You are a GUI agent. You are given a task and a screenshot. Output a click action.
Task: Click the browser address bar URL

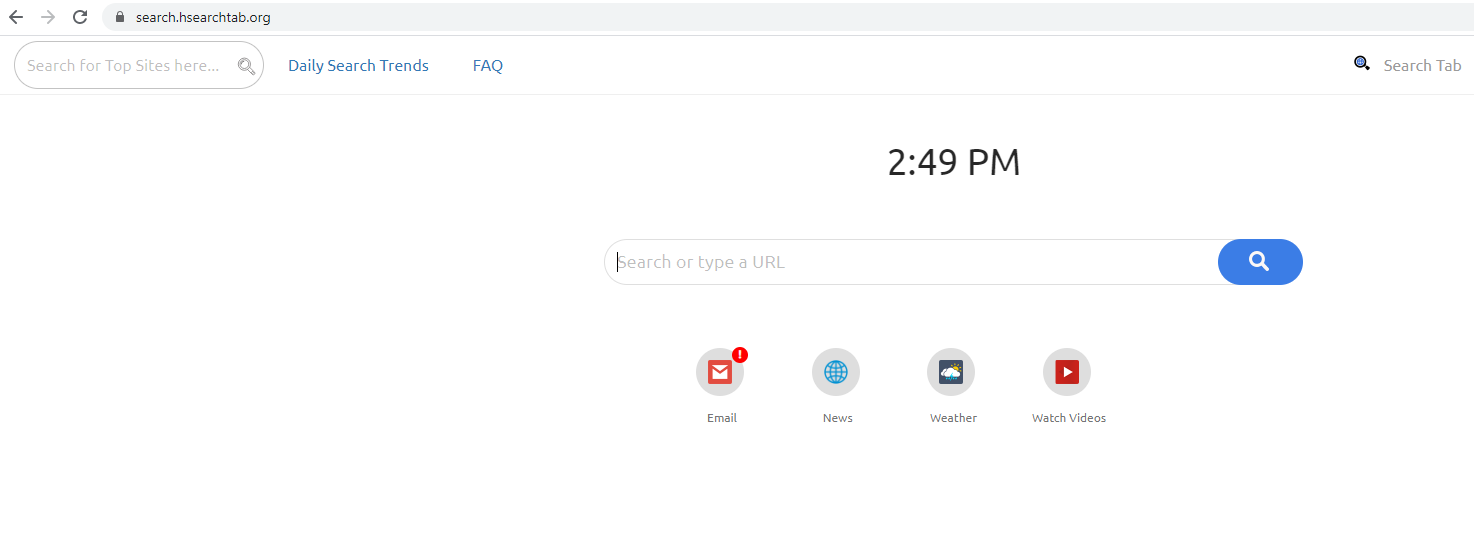click(x=203, y=17)
